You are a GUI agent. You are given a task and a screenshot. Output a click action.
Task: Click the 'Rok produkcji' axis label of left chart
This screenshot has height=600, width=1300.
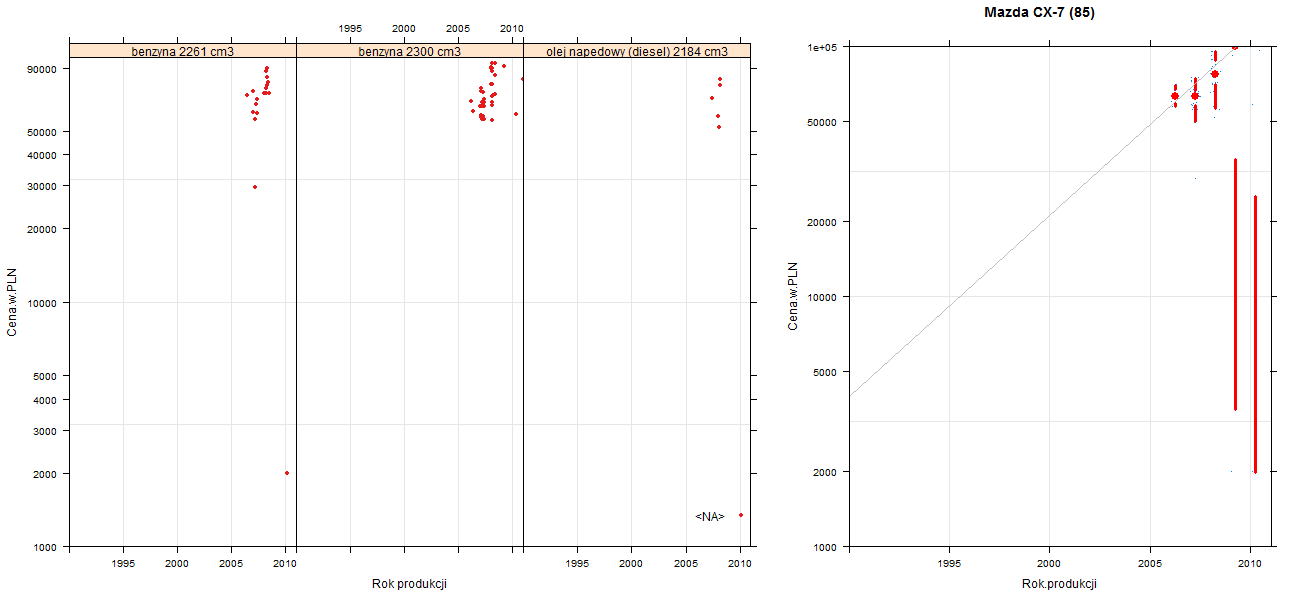coord(408,583)
